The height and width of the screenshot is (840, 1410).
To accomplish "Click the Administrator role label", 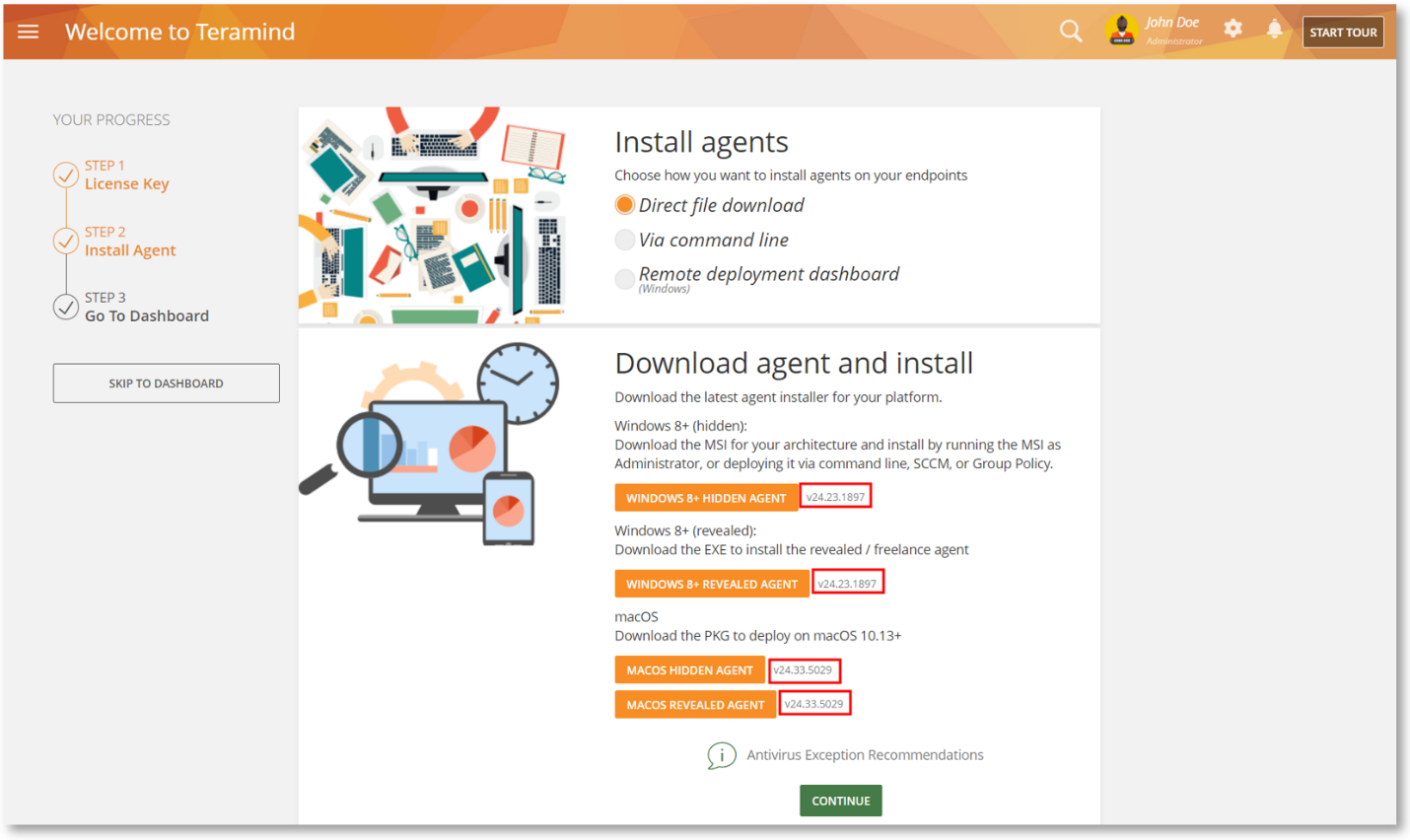I will (1174, 41).
